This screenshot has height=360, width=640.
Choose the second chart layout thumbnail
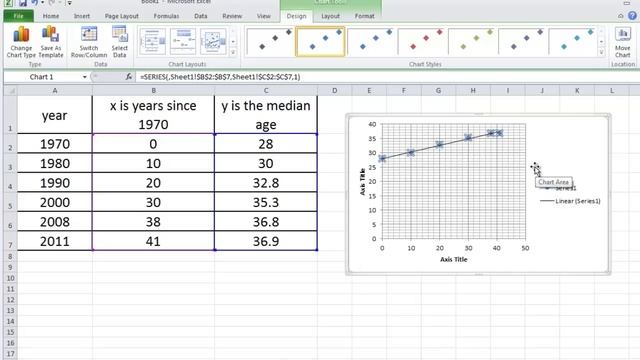183,41
